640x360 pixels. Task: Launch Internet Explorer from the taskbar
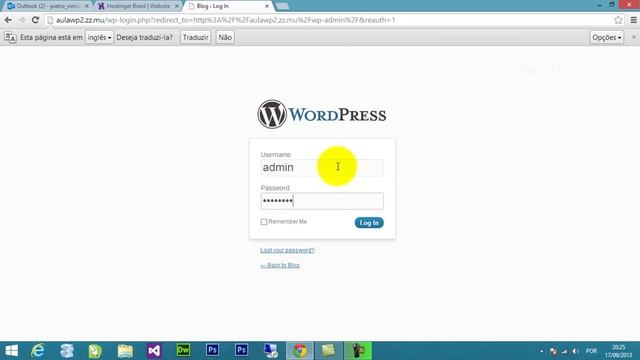point(38,351)
